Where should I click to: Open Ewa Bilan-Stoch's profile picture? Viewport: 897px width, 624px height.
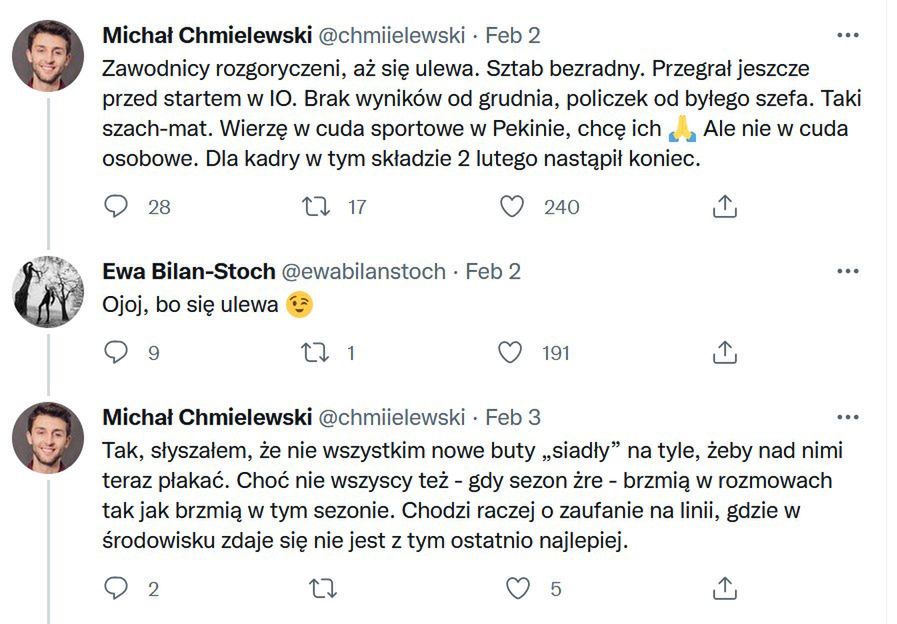coord(48,291)
